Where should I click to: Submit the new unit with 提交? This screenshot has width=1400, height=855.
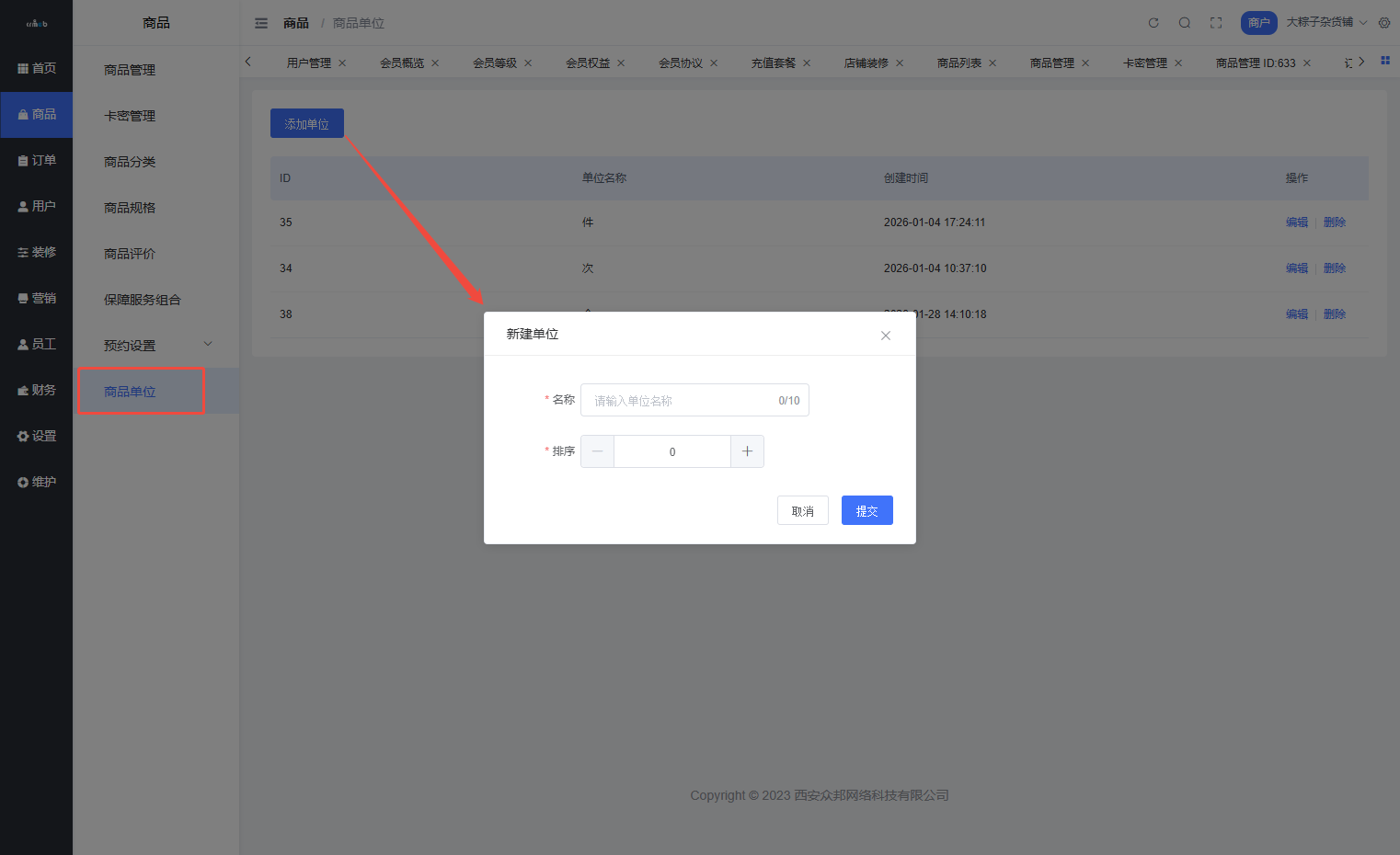866,511
